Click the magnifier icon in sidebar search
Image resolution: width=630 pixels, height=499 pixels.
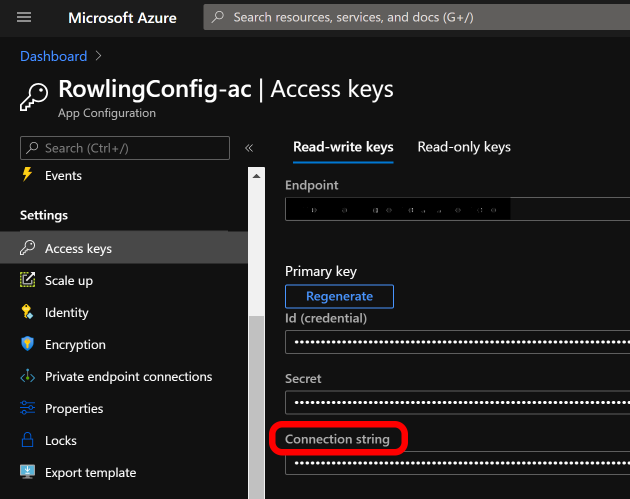pyautogui.click(x=33, y=148)
